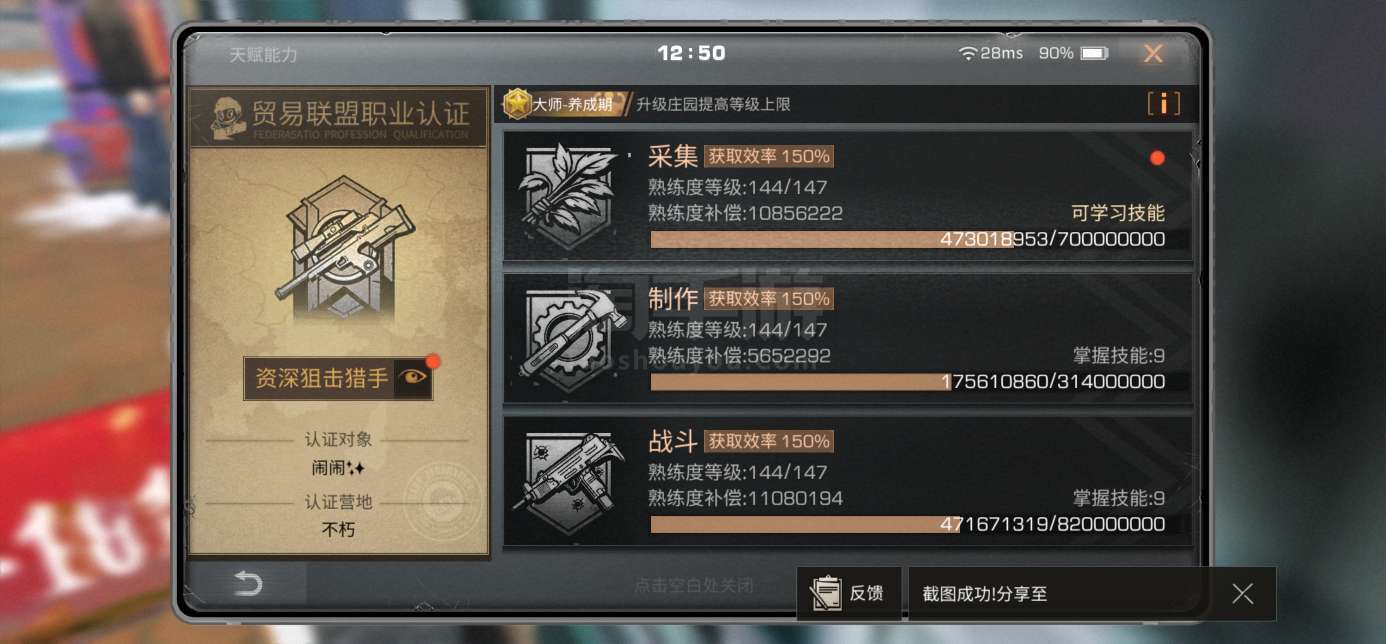This screenshot has width=1386, height=644.
Task: Tap the battery status icon
Action: (1094, 53)
